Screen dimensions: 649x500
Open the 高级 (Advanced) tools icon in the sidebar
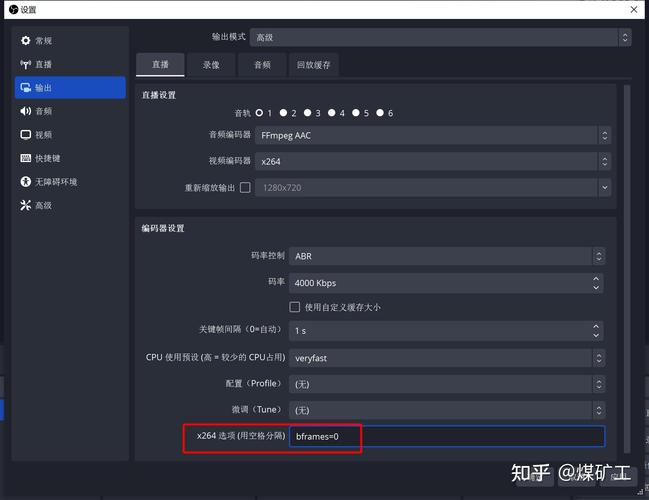click(x=26, y=205)
